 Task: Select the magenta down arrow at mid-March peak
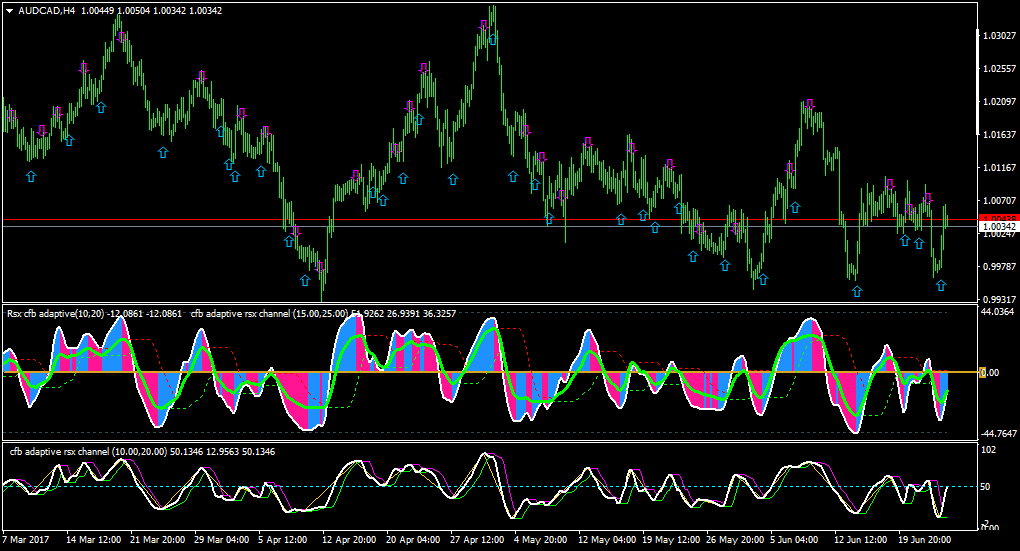pyautogui.click(x=122, y=38)
